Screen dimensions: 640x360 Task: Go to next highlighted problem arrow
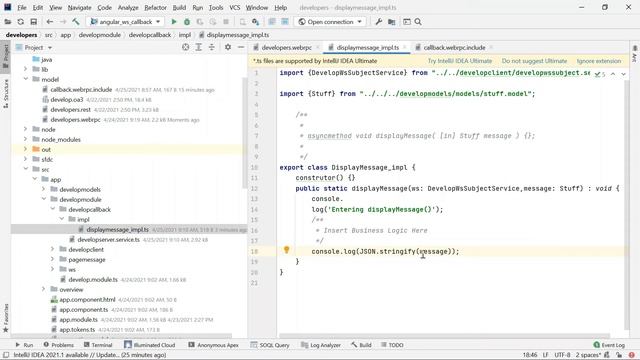624,74
